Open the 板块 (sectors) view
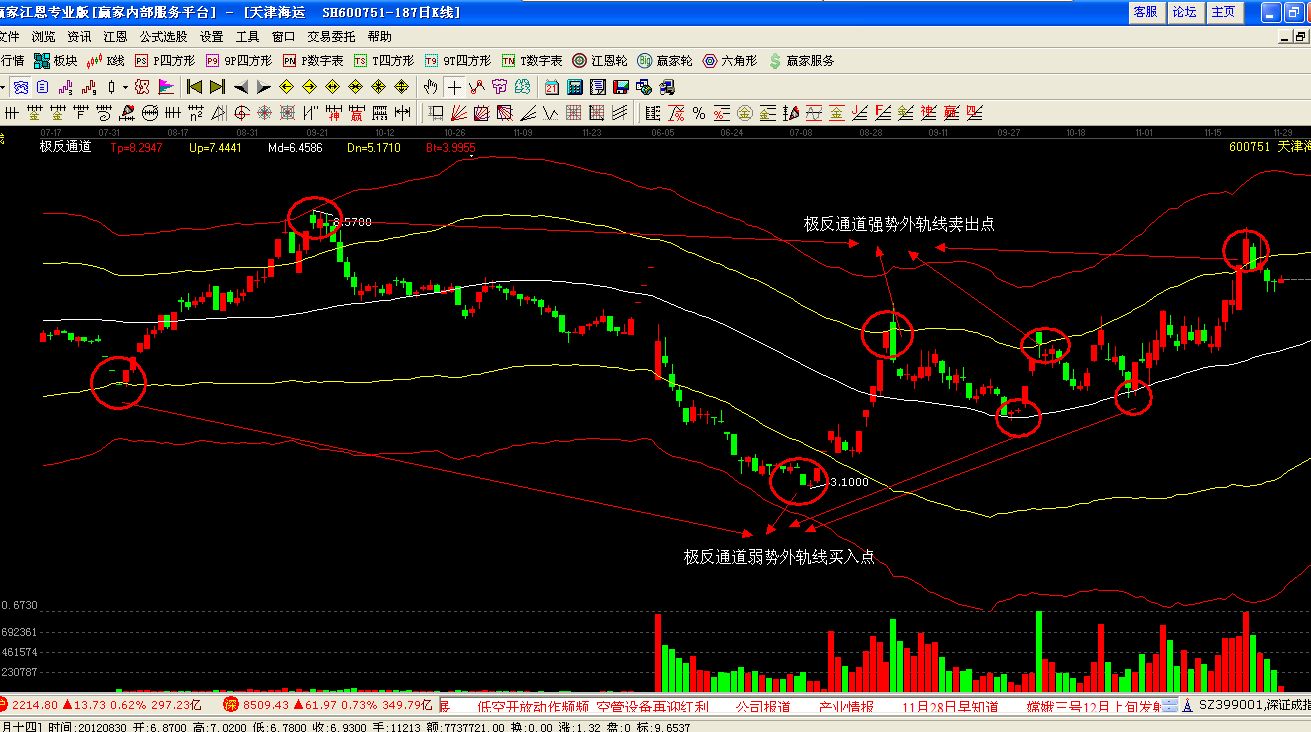The image size is (1311, 732). (x=56, y=61)
